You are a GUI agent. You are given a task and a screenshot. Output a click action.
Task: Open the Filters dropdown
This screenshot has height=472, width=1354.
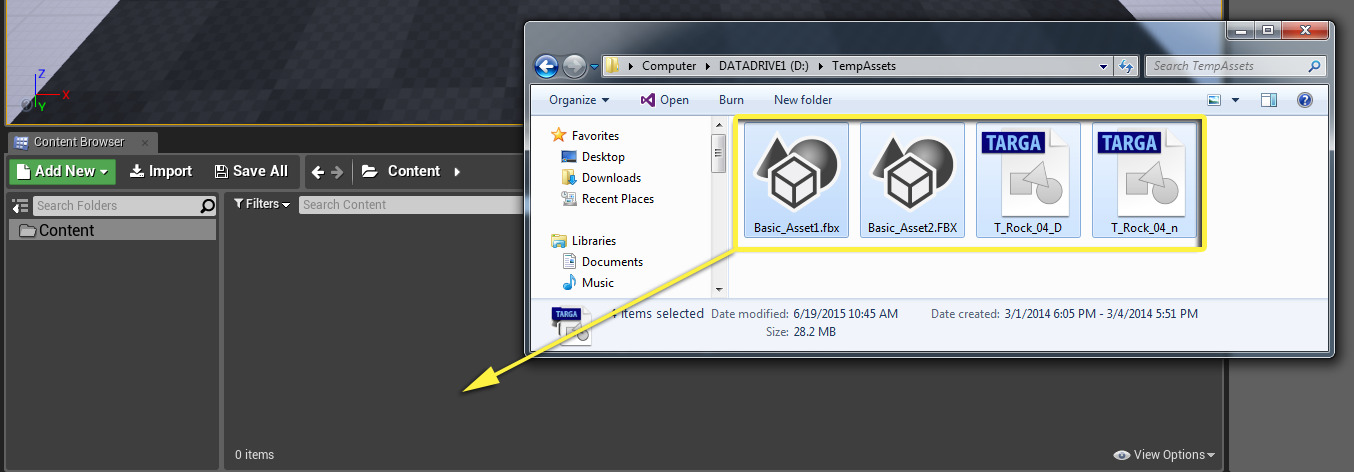click(x=262, y=204)
